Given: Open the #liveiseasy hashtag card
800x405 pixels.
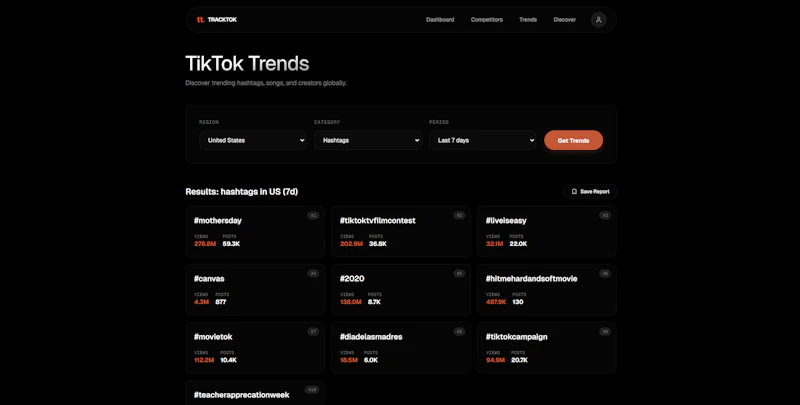Looking at the screenshot, I should point(546,232).
